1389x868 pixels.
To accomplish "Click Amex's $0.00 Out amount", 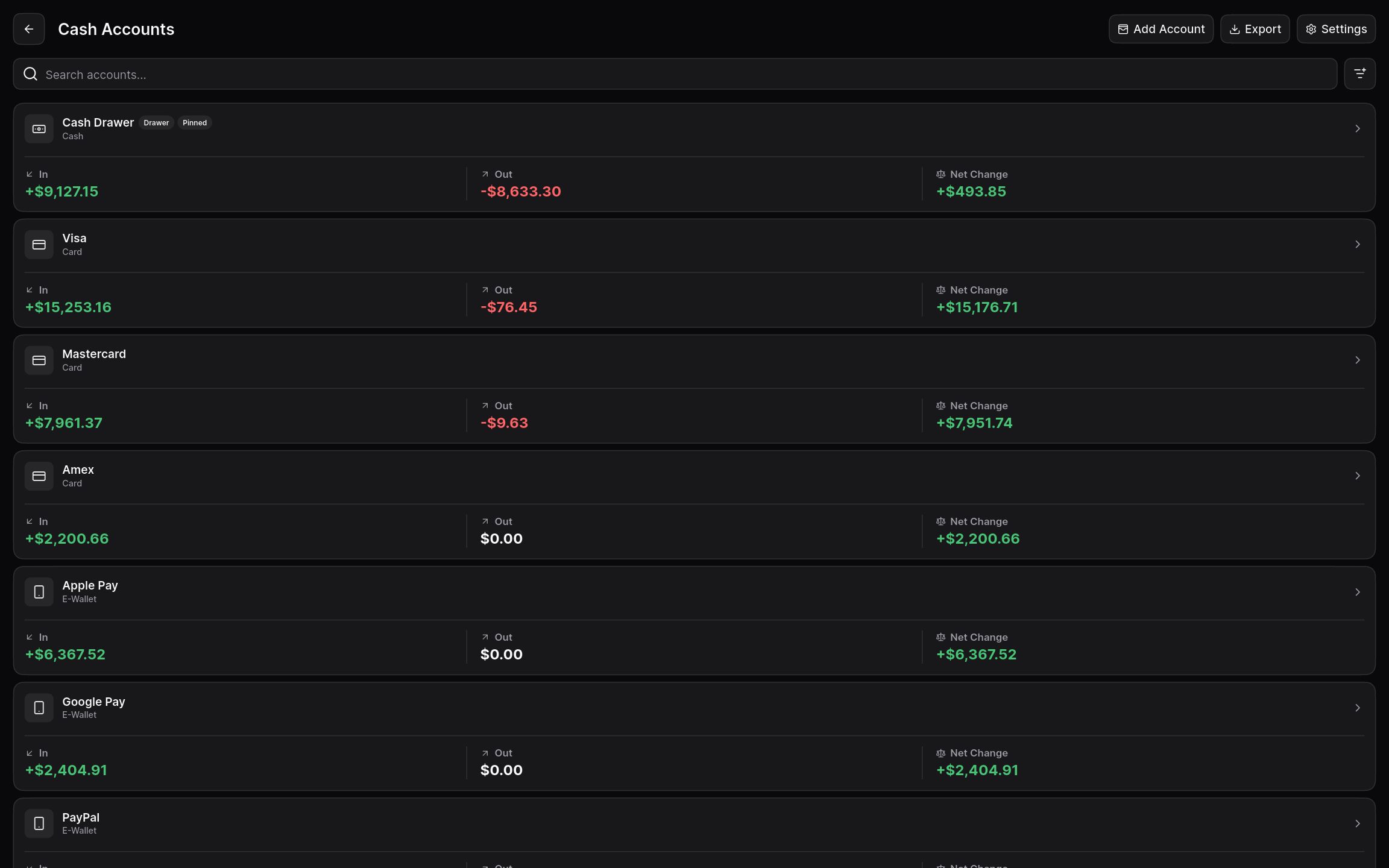I will pos(501,539).
